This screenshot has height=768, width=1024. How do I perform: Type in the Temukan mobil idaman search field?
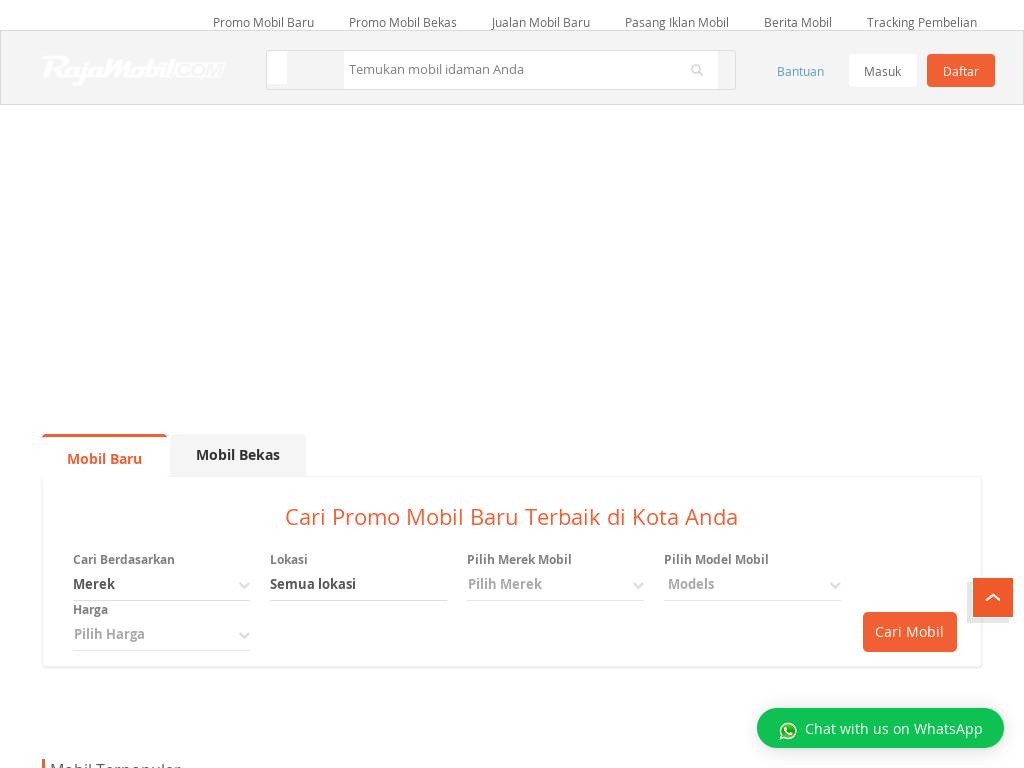click(x=510, y=70)
